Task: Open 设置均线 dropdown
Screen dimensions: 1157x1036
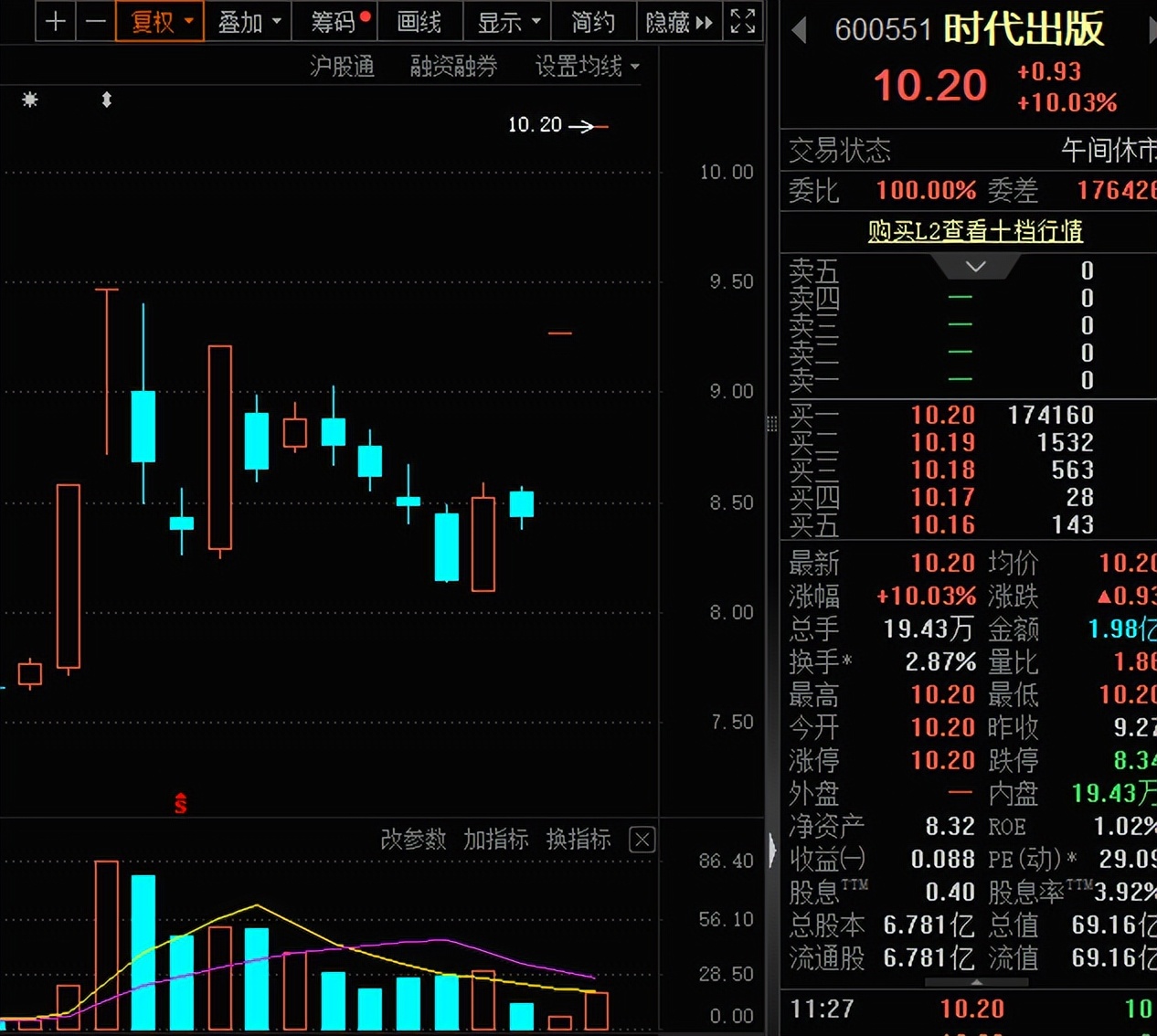Action: [587, 66]
